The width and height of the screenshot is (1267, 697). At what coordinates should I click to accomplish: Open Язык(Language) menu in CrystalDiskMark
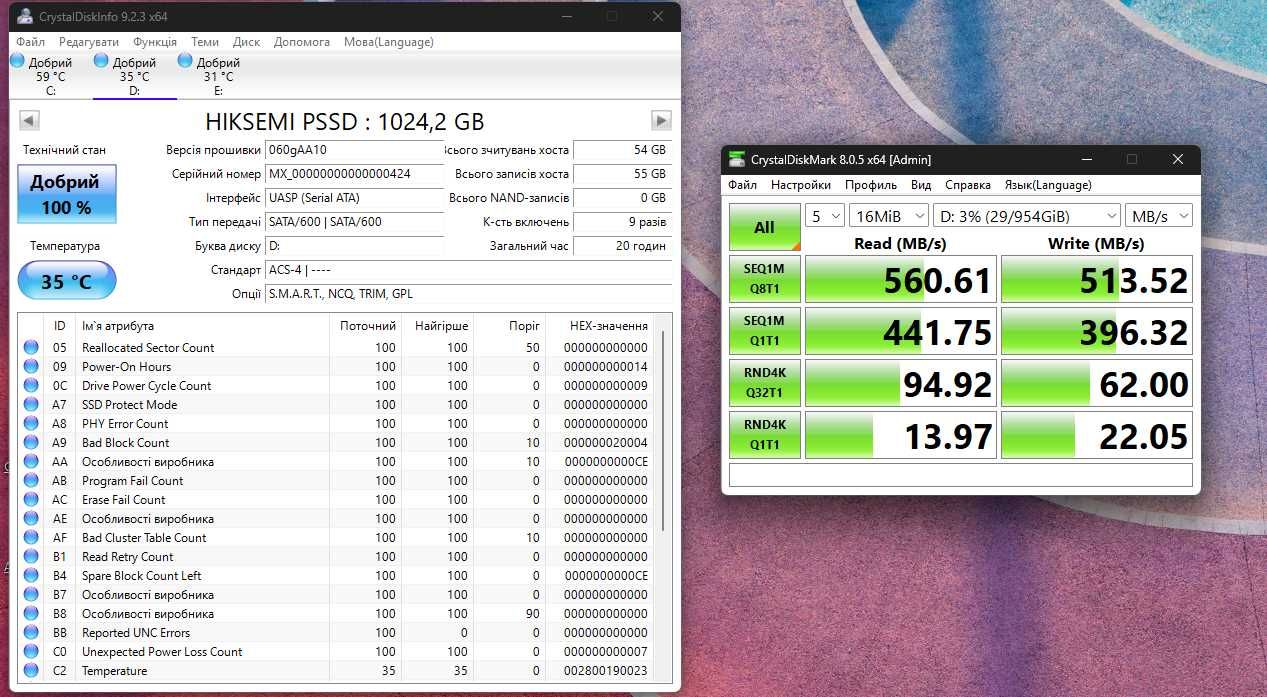coord(1048,185)
